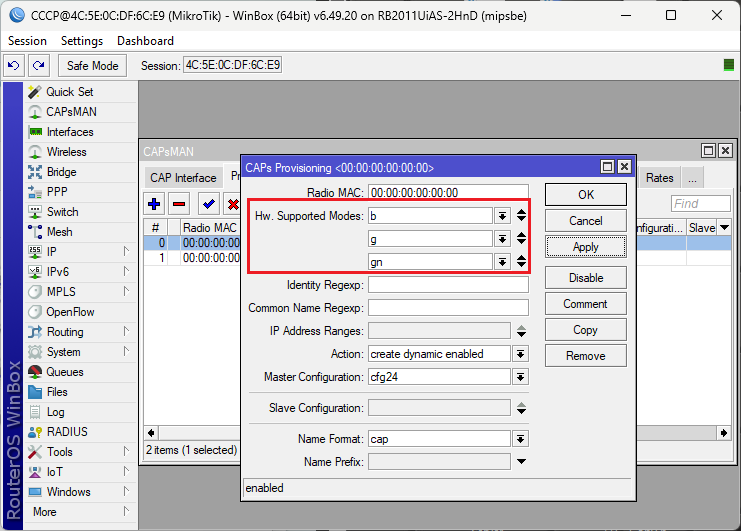Image resolution: width=741 pixels, height=531 pixels.
Task: Open RADIUS in the sidebar
Action: point(67,432)
